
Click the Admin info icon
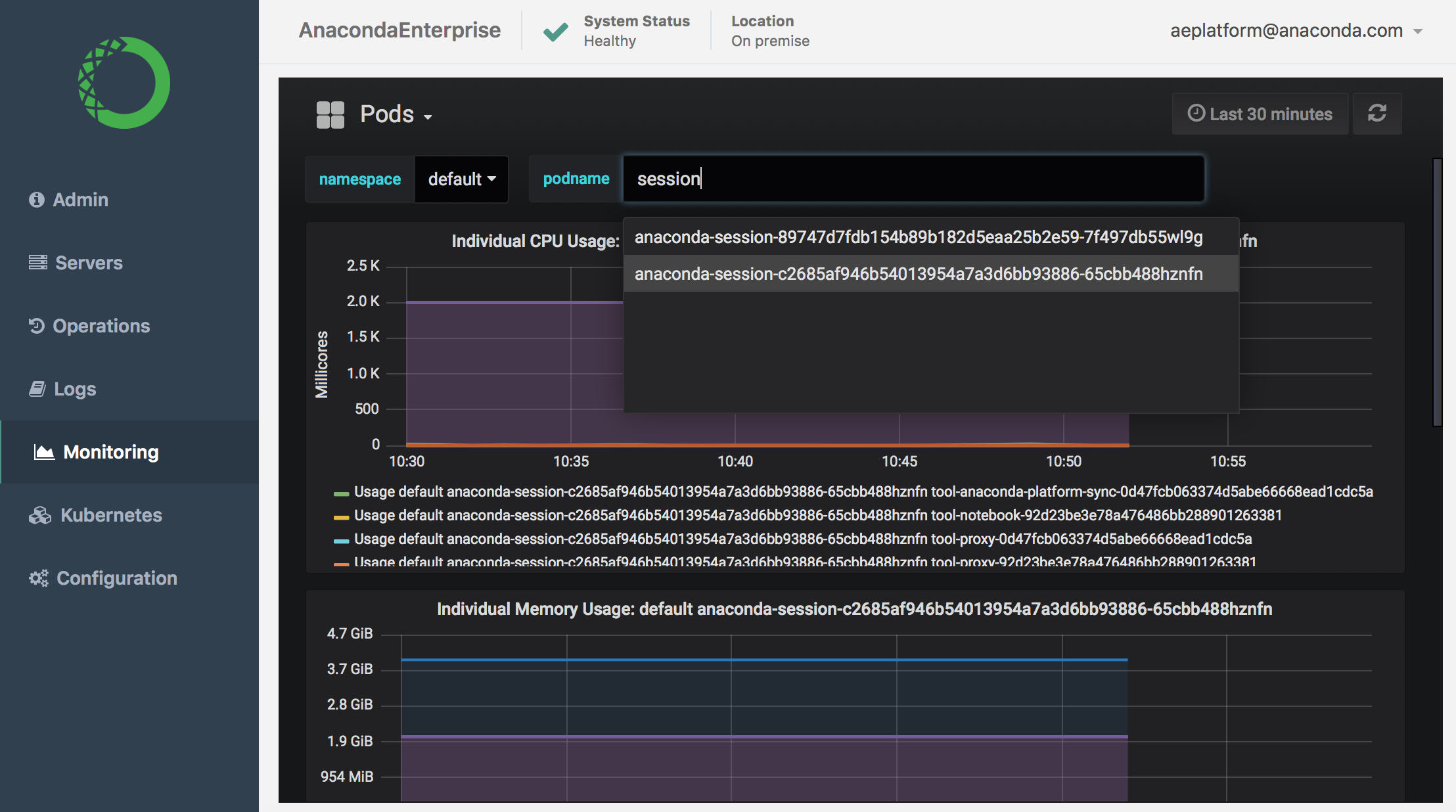click(x=37, y=200)
